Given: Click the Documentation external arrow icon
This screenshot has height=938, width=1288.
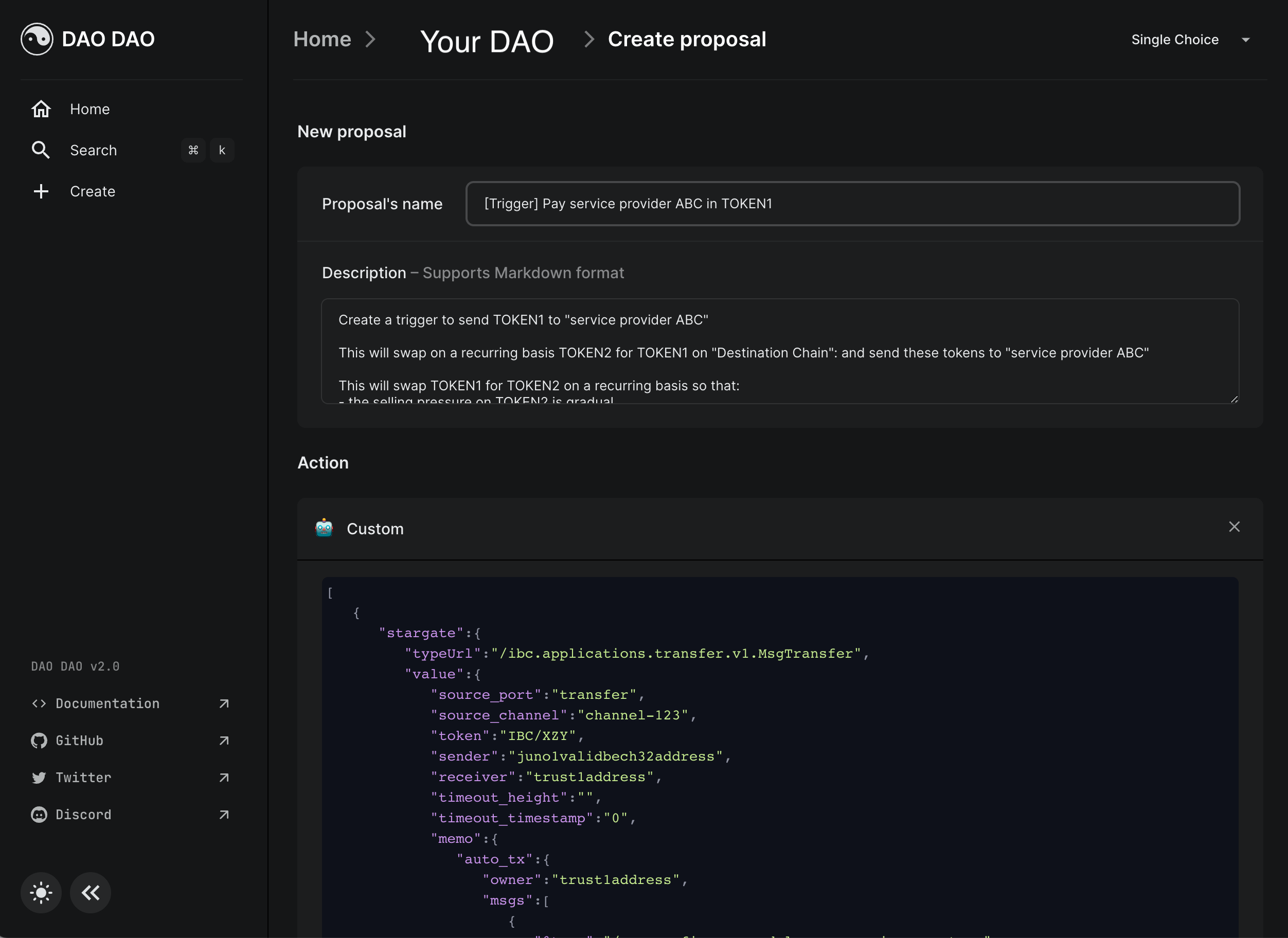Looking at the screenshot, I should (224, 703).
